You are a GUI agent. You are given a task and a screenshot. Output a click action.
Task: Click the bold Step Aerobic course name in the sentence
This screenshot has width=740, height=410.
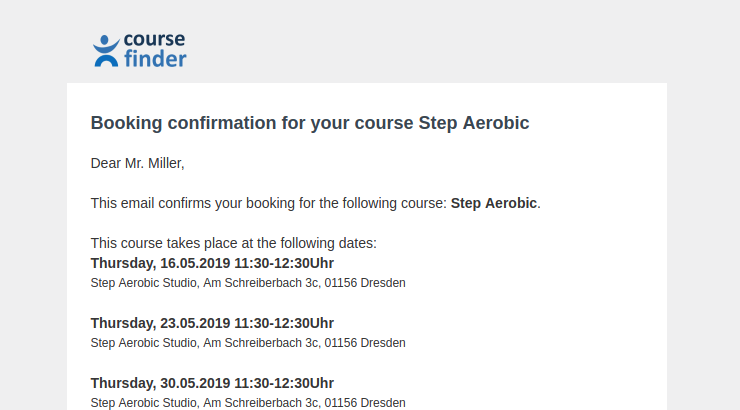tap(494, 203)
